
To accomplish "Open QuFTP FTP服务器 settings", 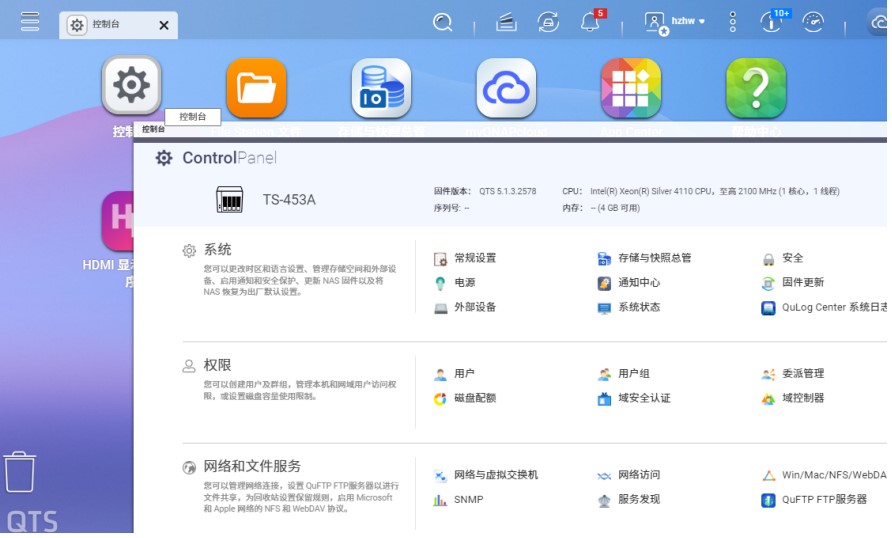I will click(814, 500).
